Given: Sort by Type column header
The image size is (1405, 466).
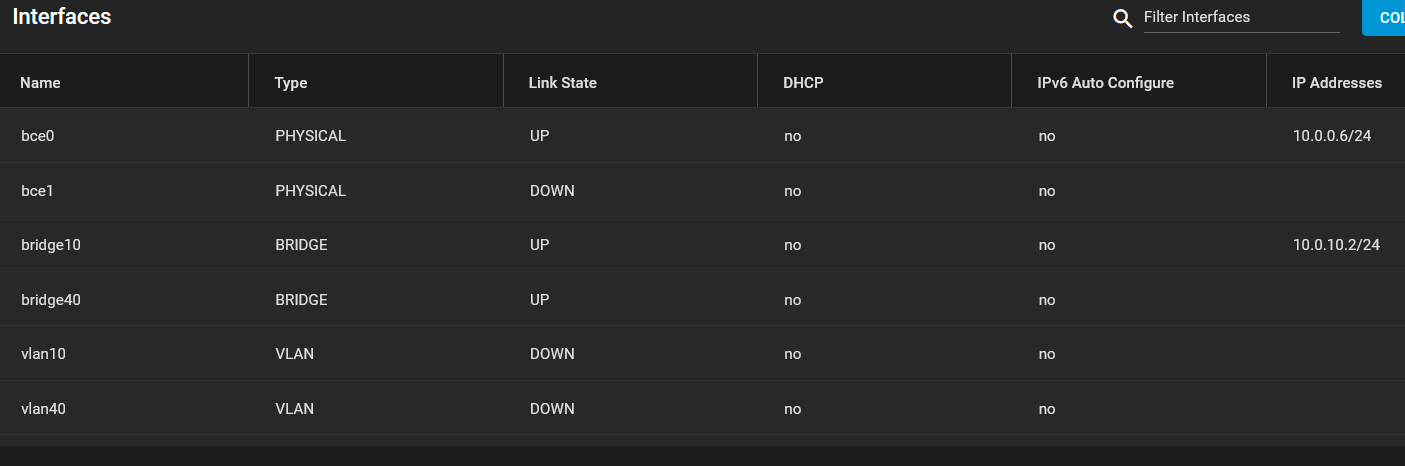Looking at the screenshot, I should tap(291, 83).
